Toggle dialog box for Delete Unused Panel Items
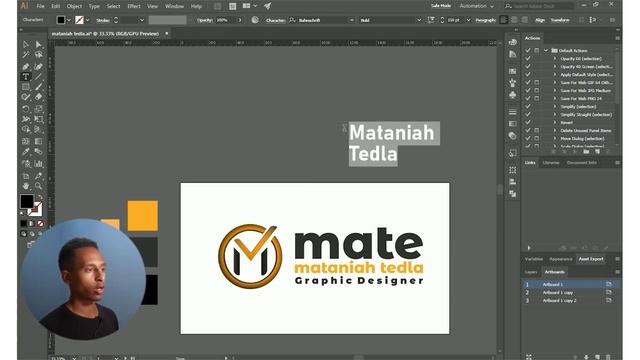640x360 pixels. [x=537, y=131]
